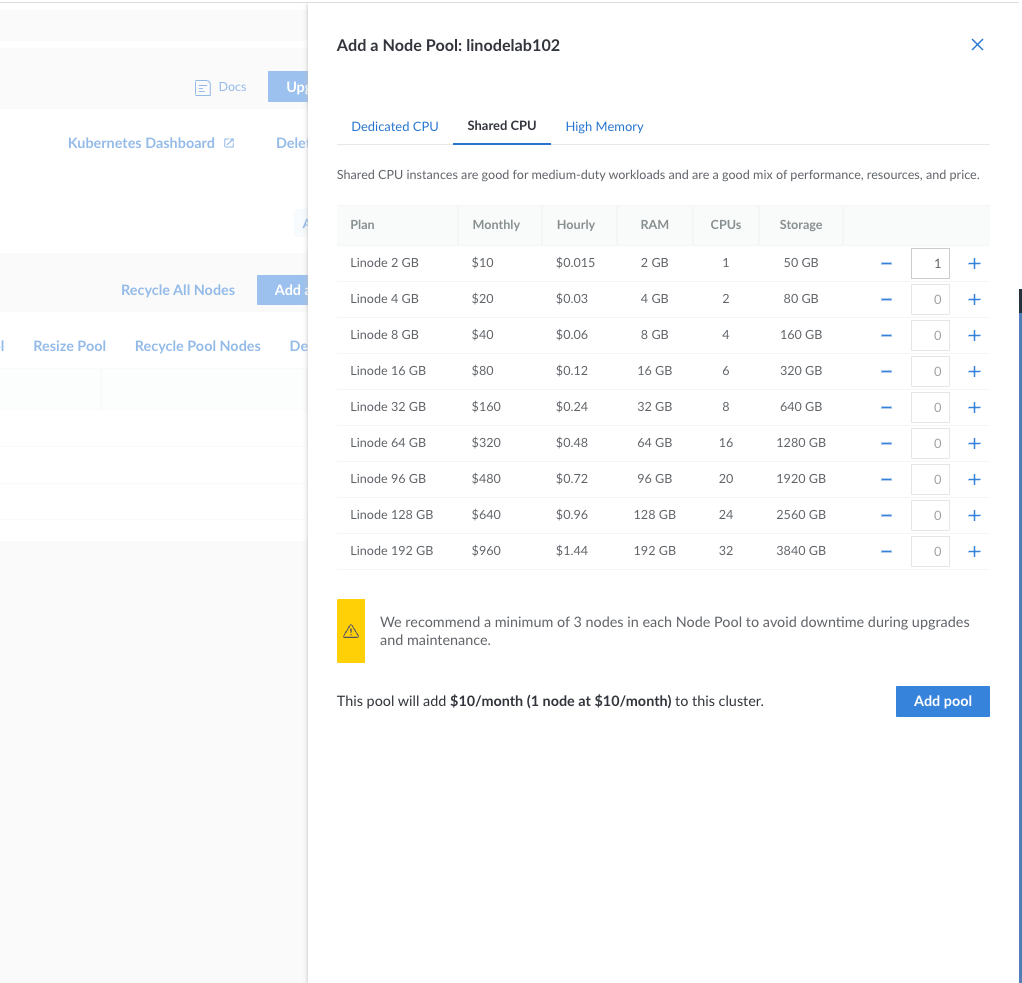Open the Docs link

pos(221,87)
